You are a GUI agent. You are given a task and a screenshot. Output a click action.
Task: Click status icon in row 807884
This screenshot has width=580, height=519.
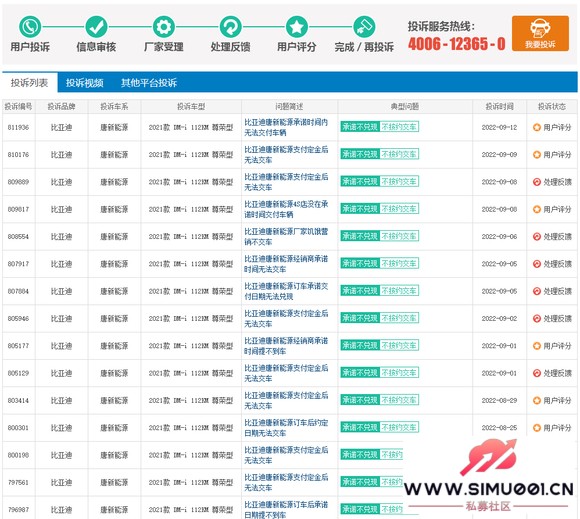coord(537,291)
